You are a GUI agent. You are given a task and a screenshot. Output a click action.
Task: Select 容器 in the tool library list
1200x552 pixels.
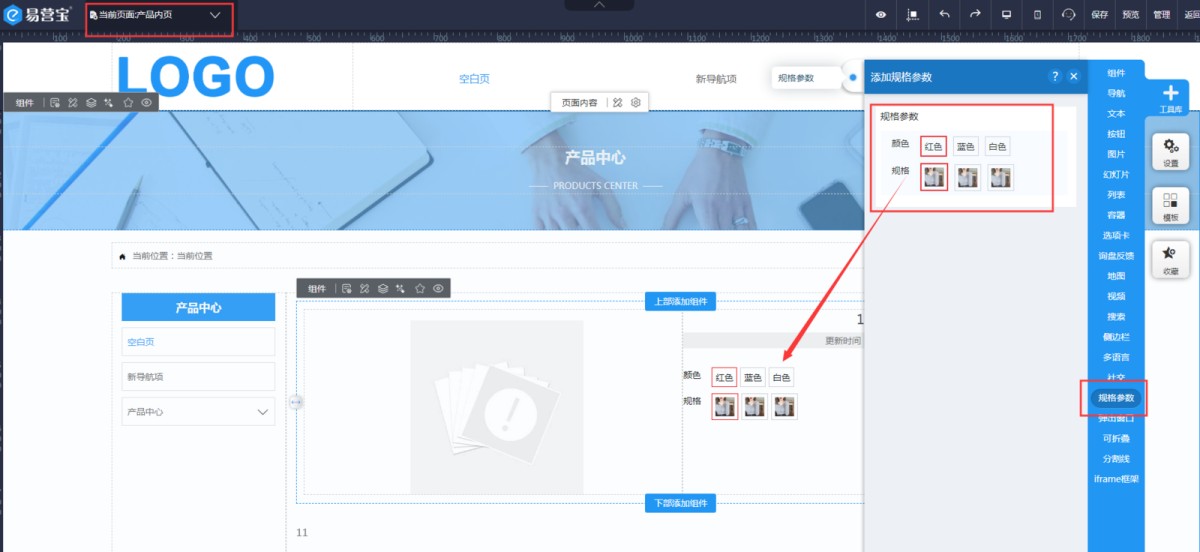coord(1116,215)
